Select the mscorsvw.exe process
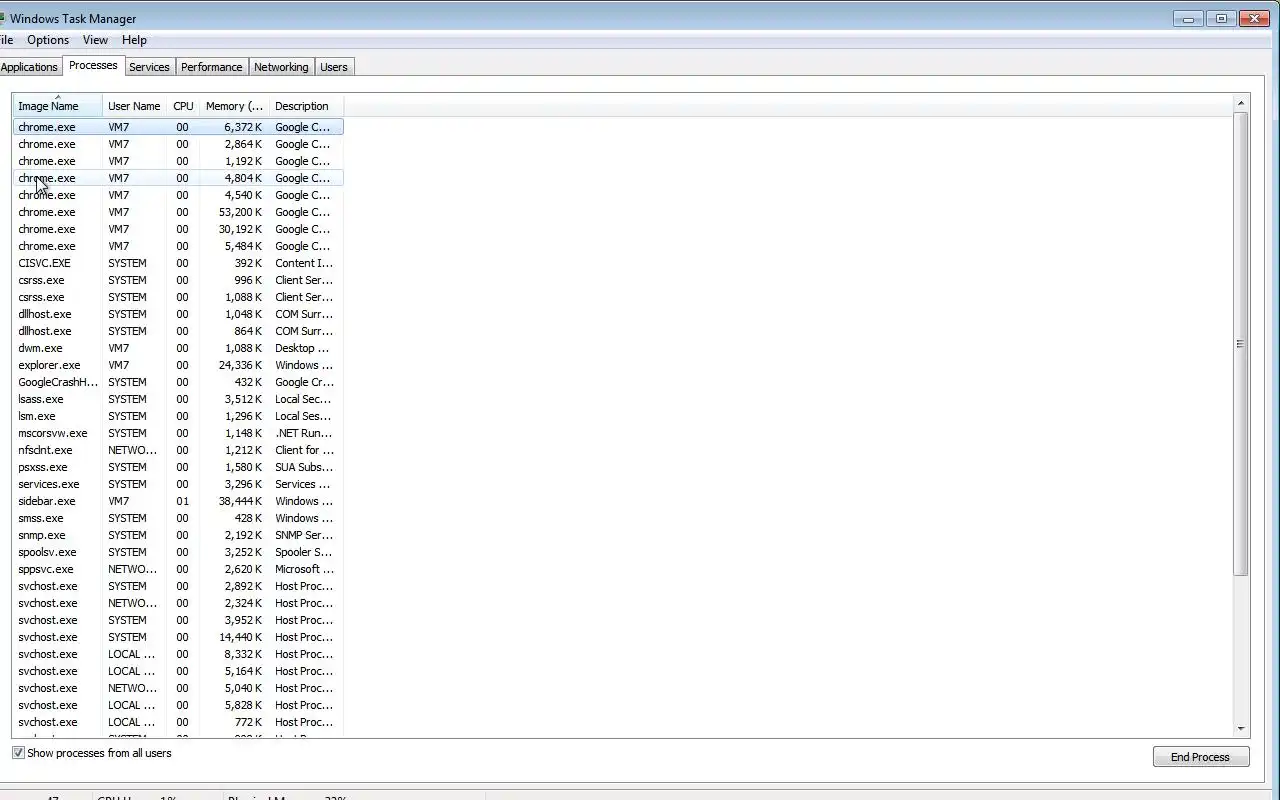 [x=178, y=433]
